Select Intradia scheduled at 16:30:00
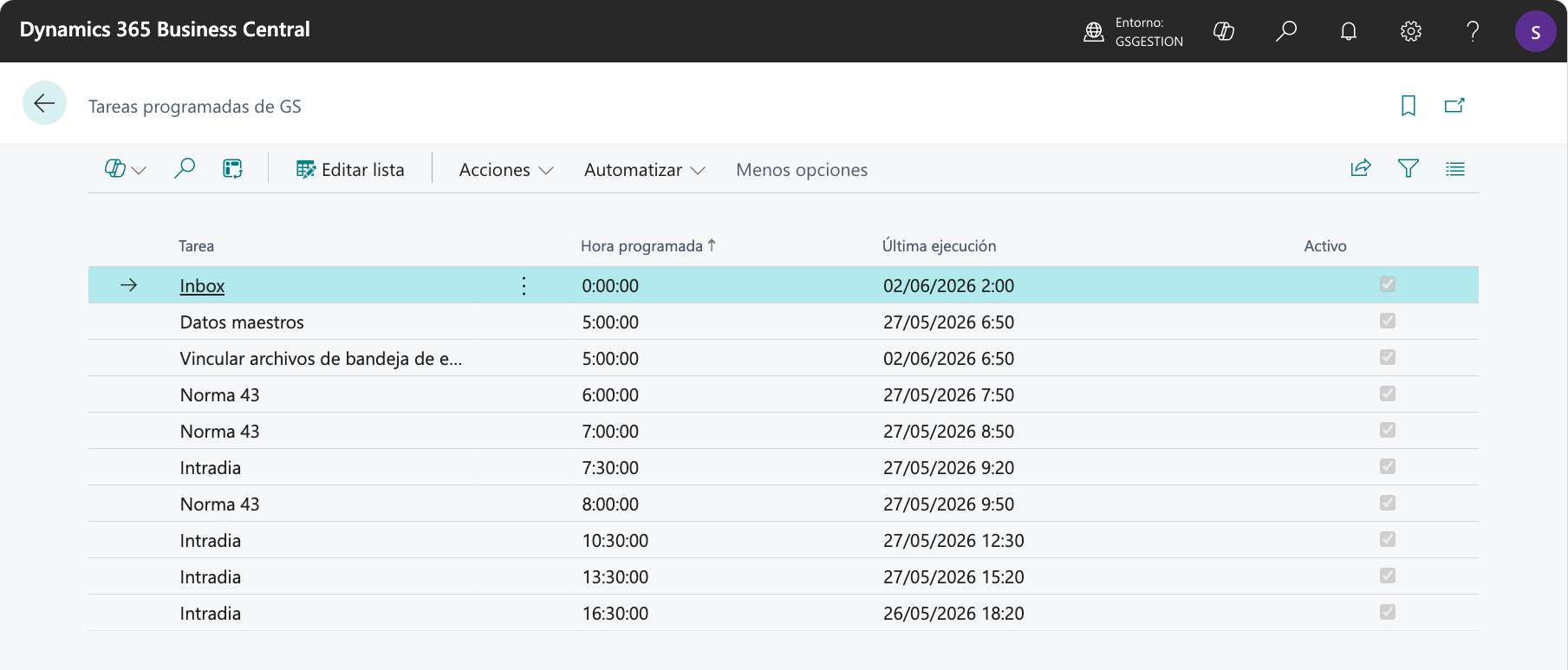 [211, 614]
